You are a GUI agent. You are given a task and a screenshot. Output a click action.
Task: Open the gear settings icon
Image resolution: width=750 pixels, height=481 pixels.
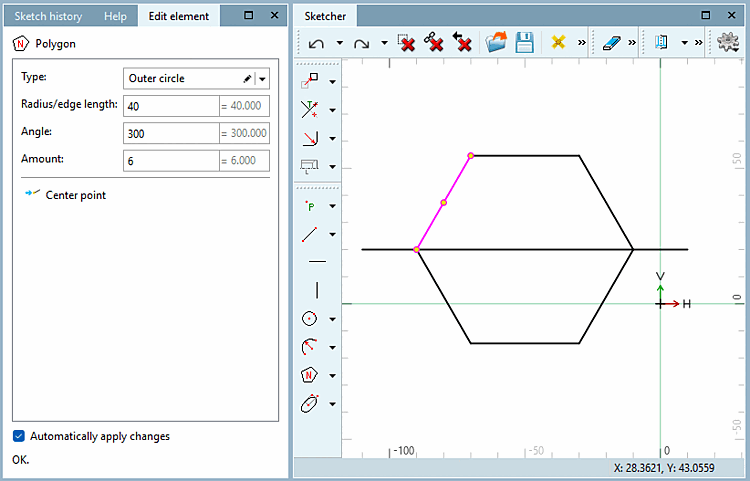pos(728,42)
